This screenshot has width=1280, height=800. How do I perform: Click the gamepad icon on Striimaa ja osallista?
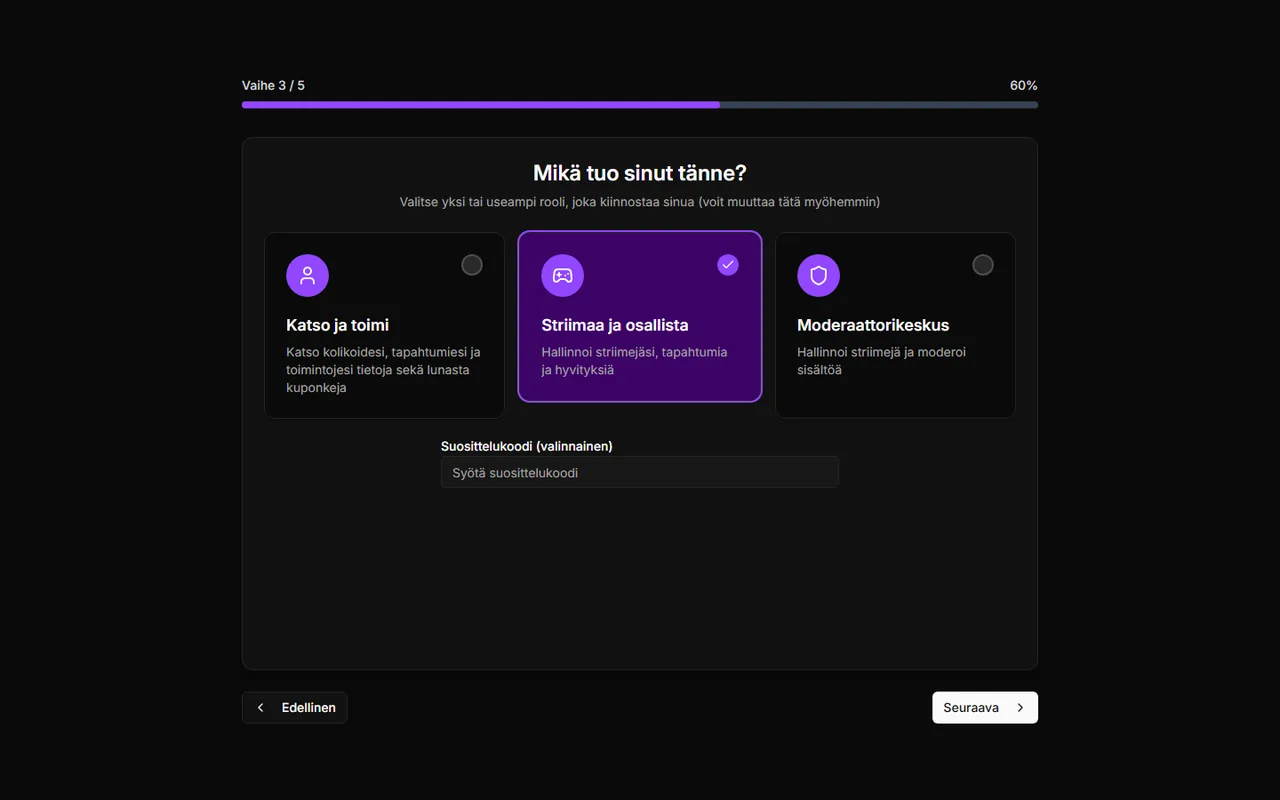[x=562, y=275]
